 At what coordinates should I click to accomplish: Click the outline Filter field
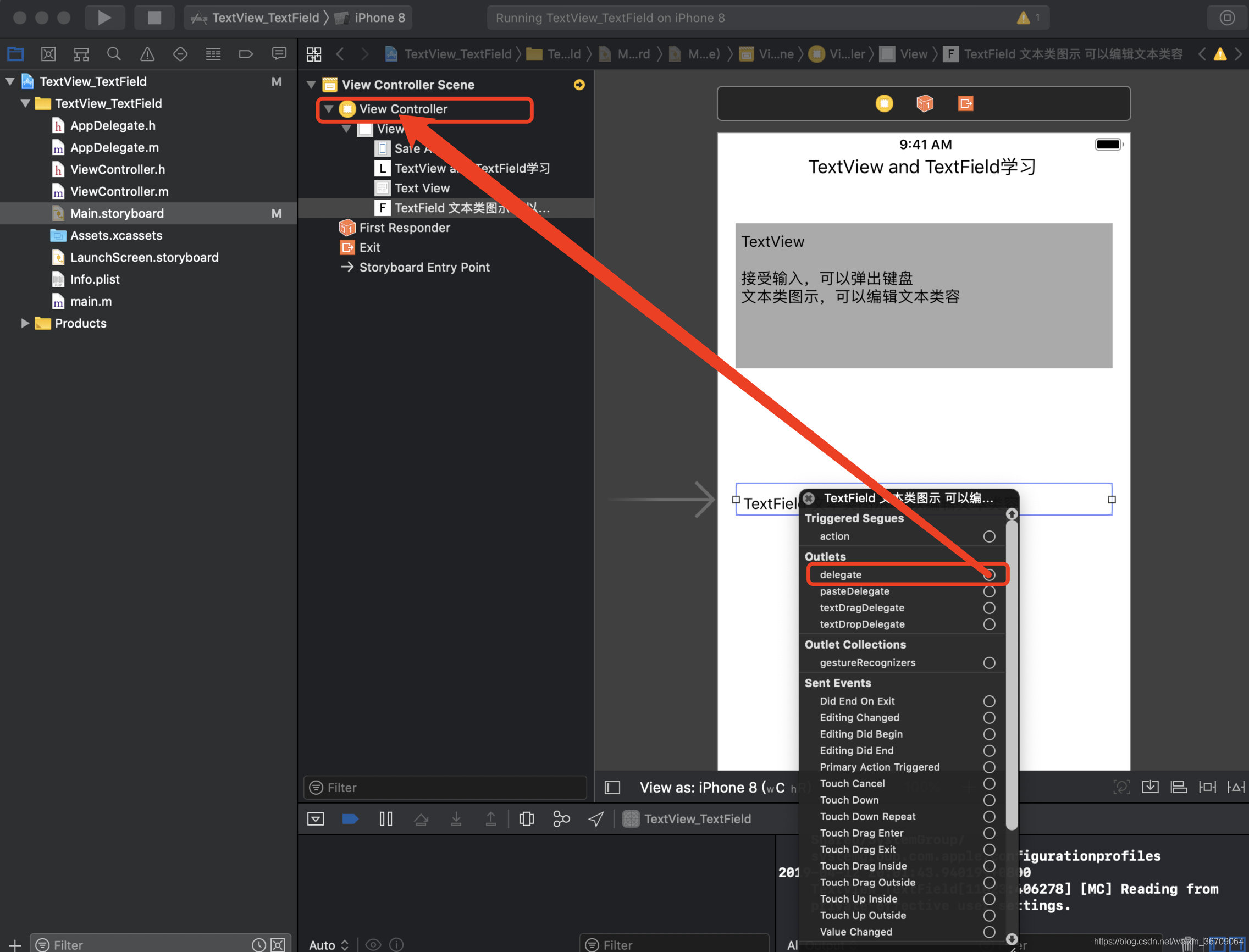(x=445, y=787)
